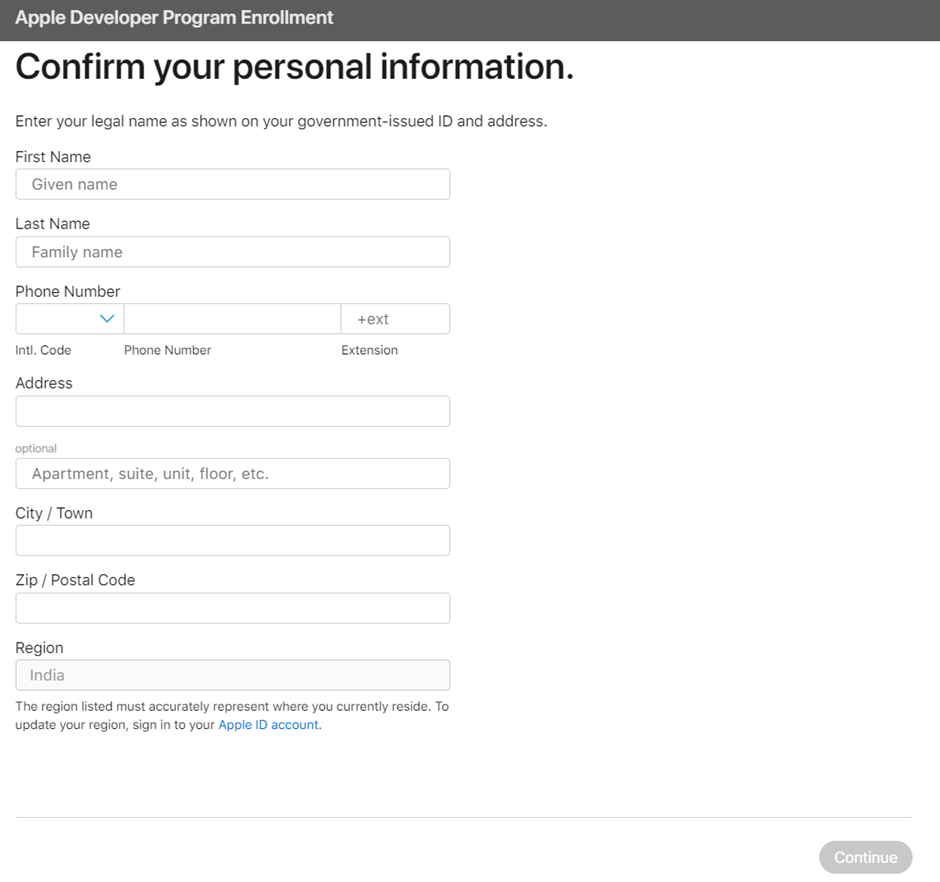Click the Extension caption under phone row
940x882 pixels.
point(369,350)
